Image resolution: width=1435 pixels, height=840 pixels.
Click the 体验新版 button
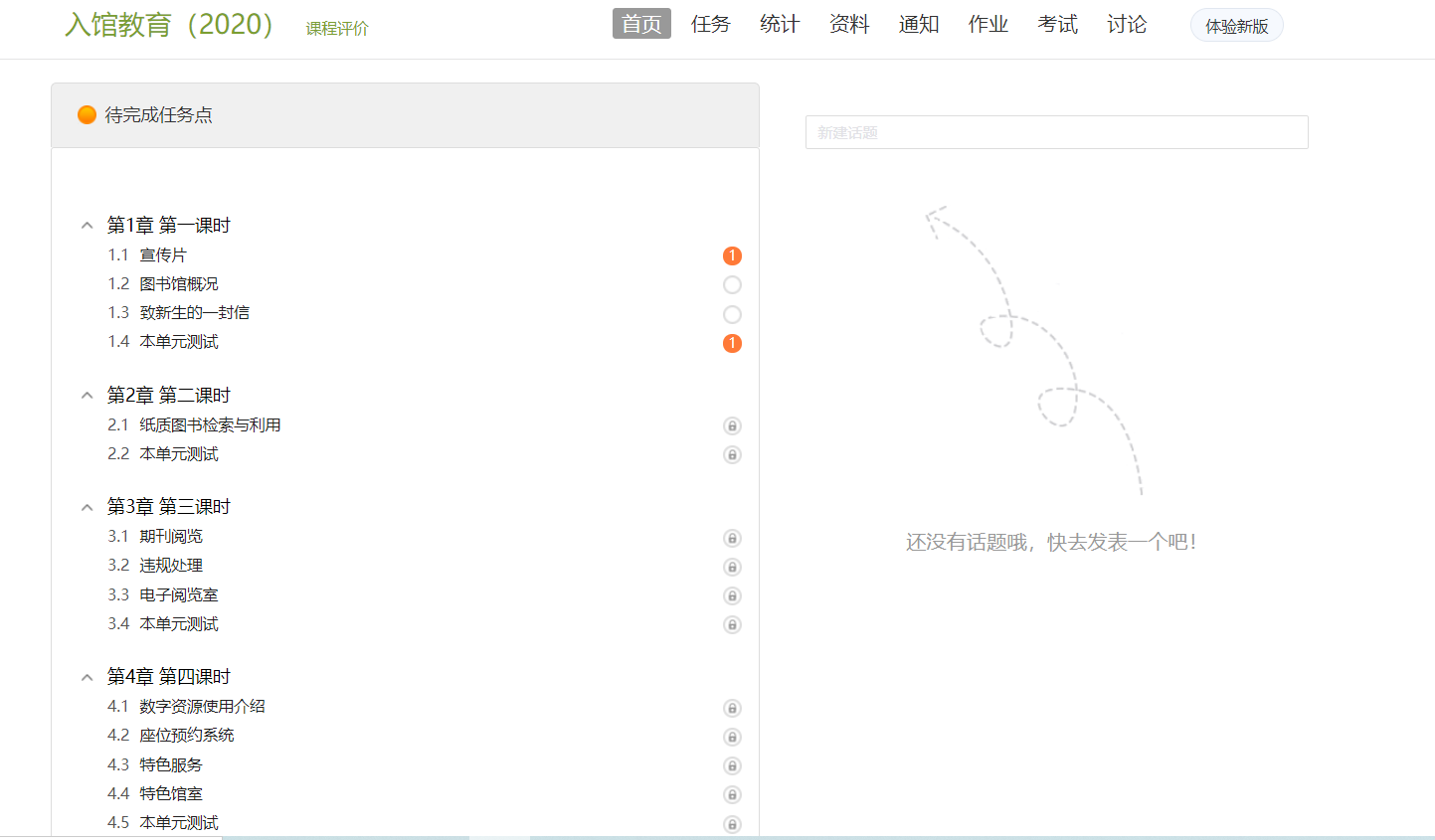[x=1236, y=26]
